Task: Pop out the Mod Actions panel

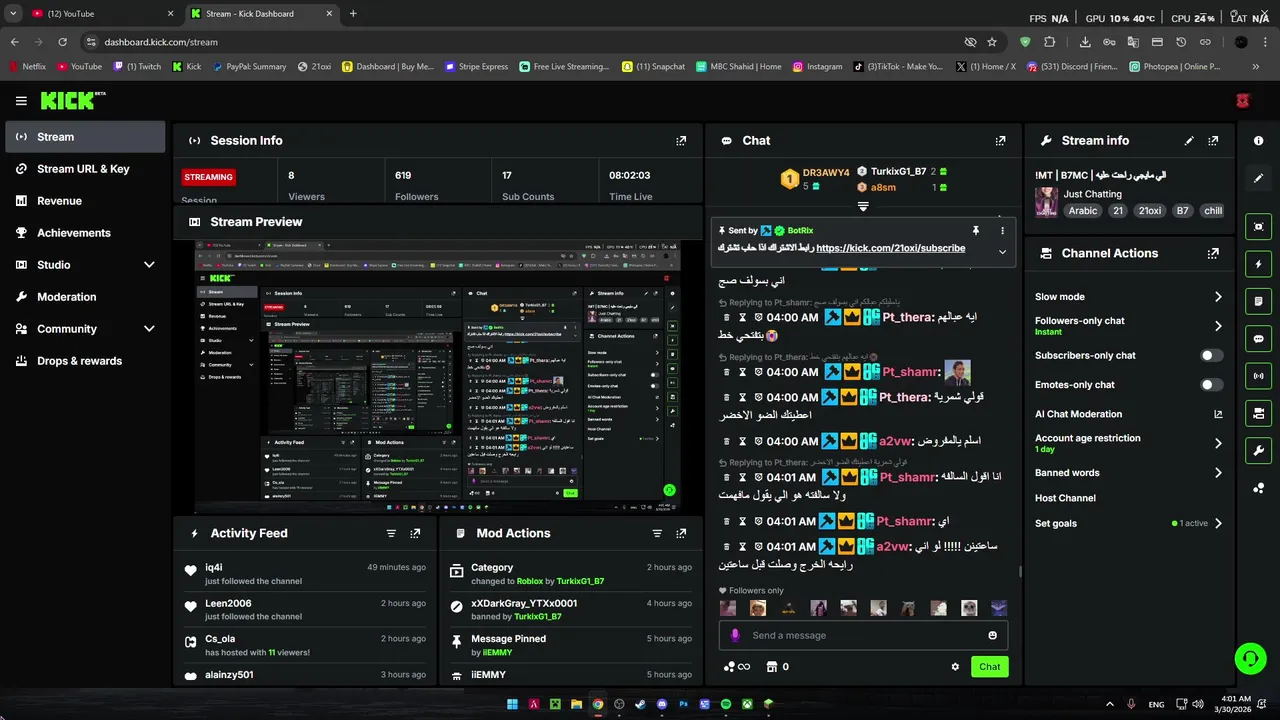Action: pyautogui.click(x=681, y=534)
